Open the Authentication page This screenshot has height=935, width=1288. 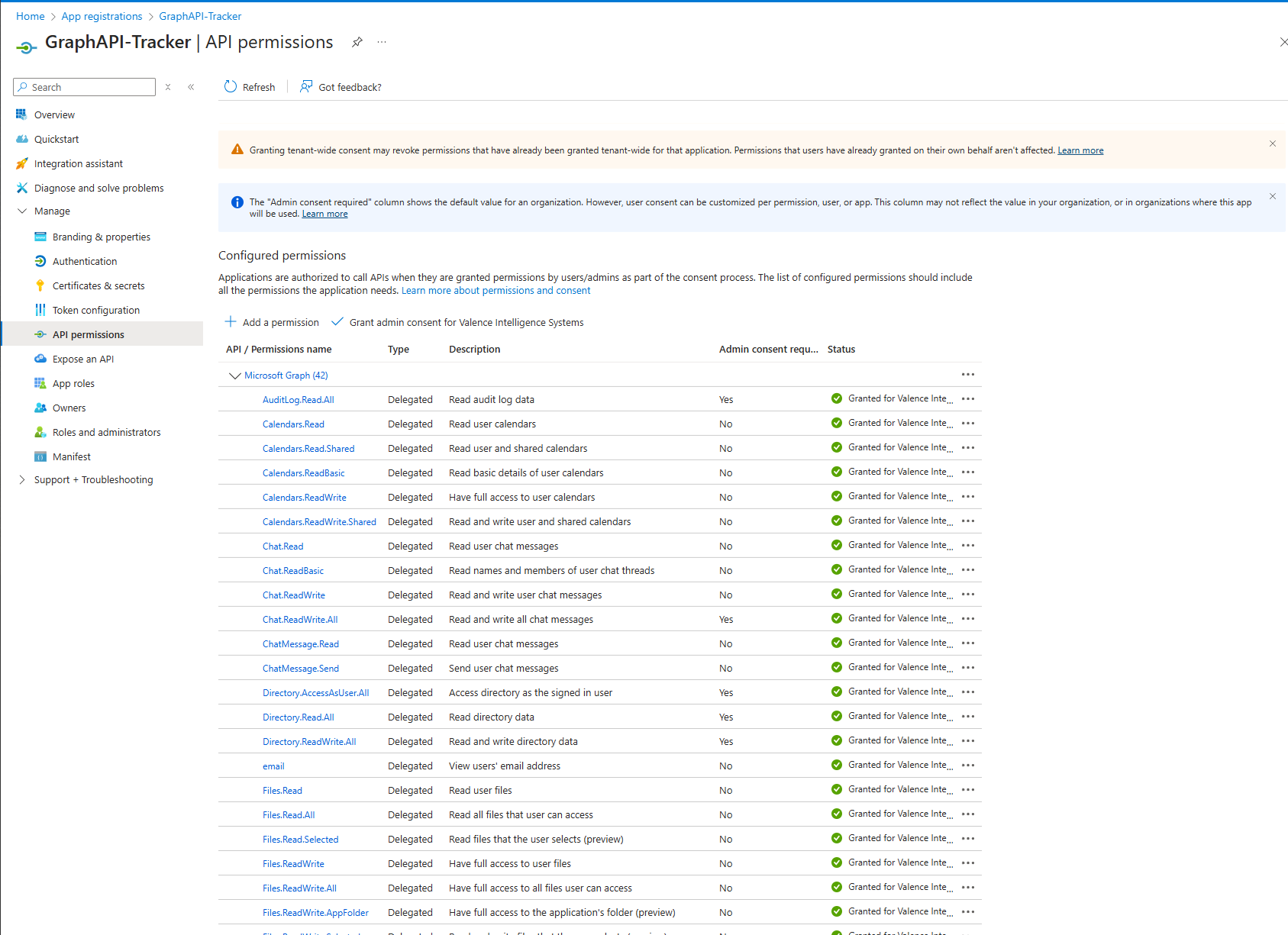point(85,261)
